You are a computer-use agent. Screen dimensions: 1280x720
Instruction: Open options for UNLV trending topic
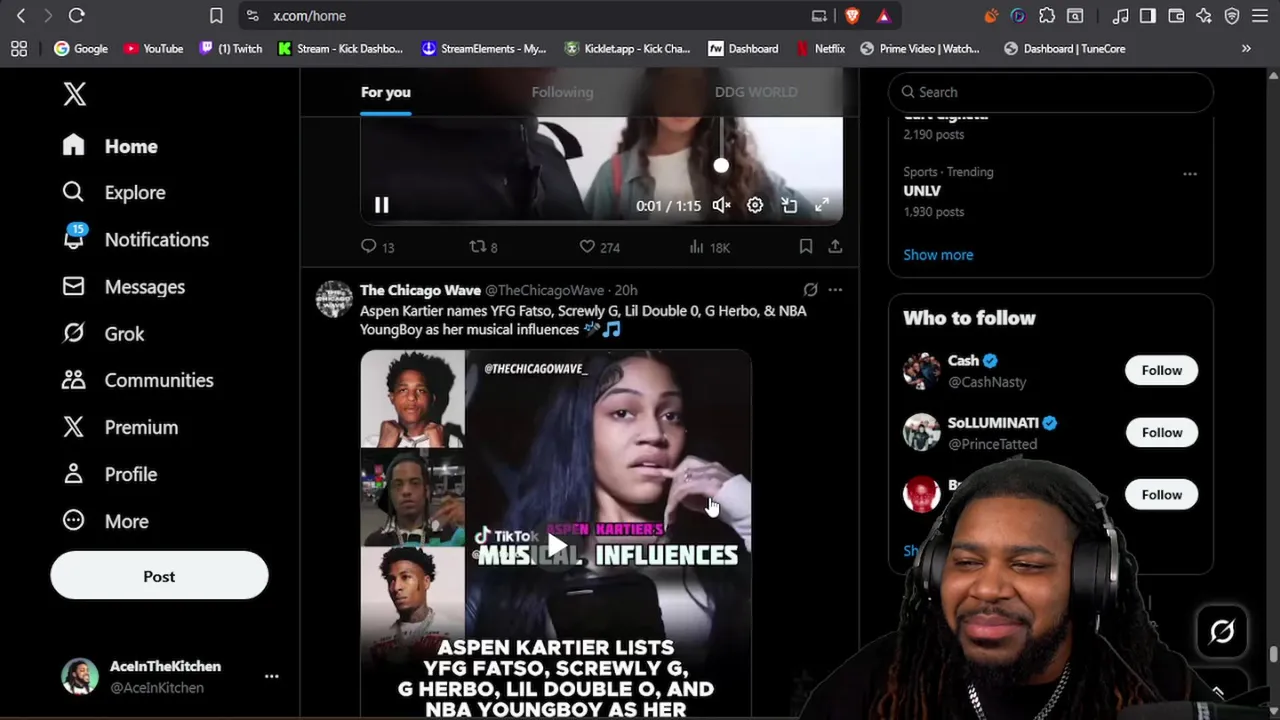pos(1190,174)
